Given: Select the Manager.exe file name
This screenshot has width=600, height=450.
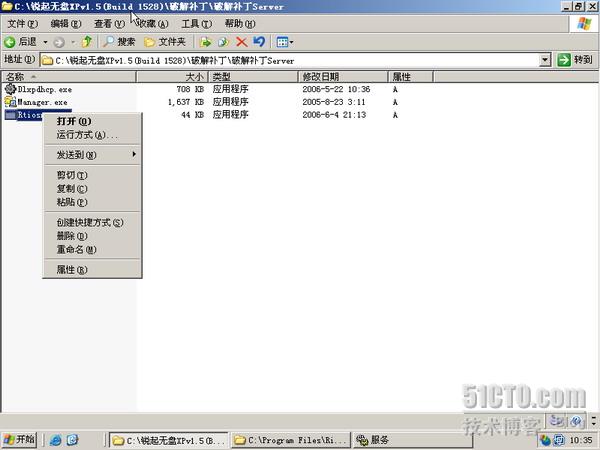Looking at the screenshot, I should [43, 102].
